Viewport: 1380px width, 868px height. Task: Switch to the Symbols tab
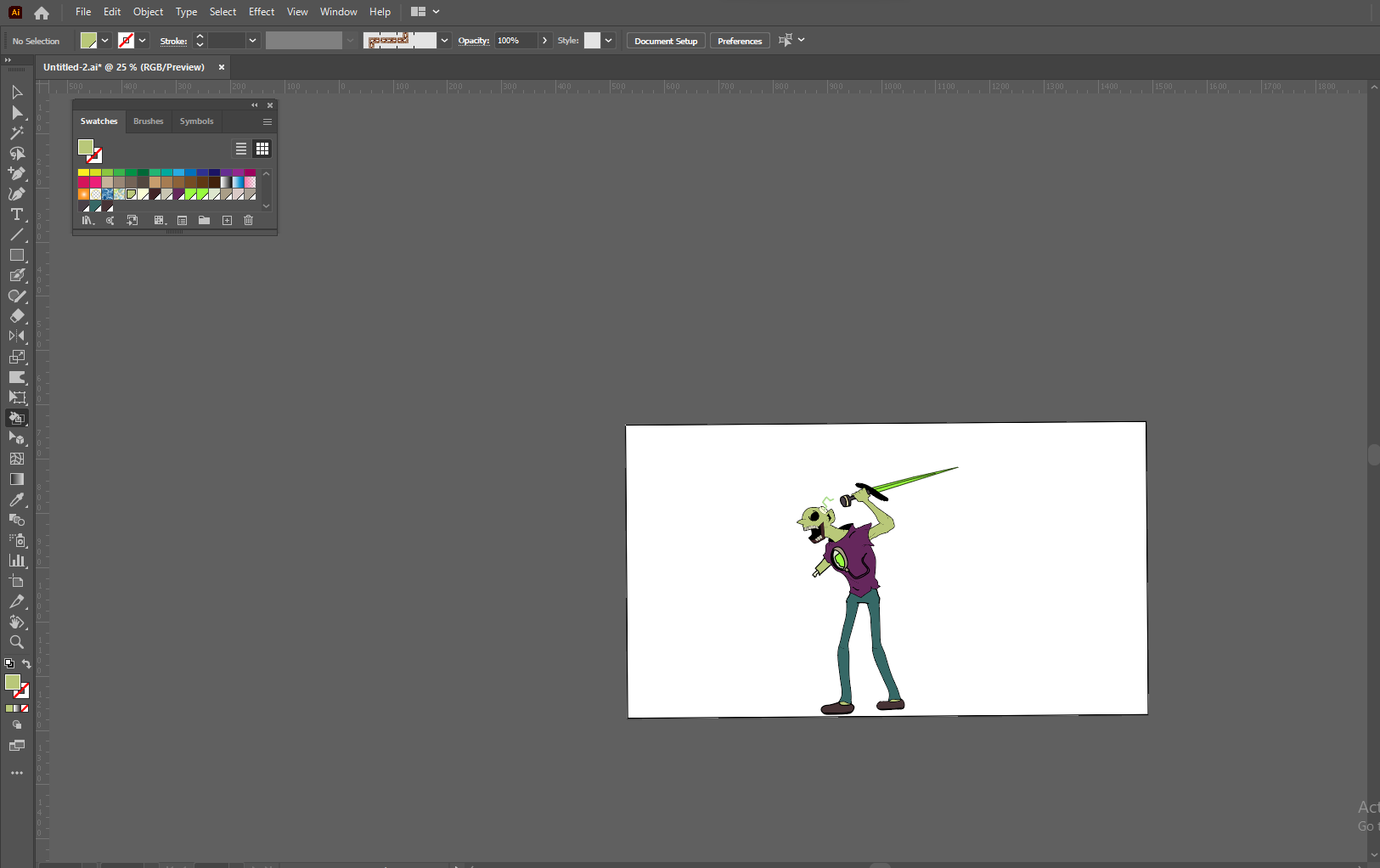pyautogui.click(x=196, y=121)
